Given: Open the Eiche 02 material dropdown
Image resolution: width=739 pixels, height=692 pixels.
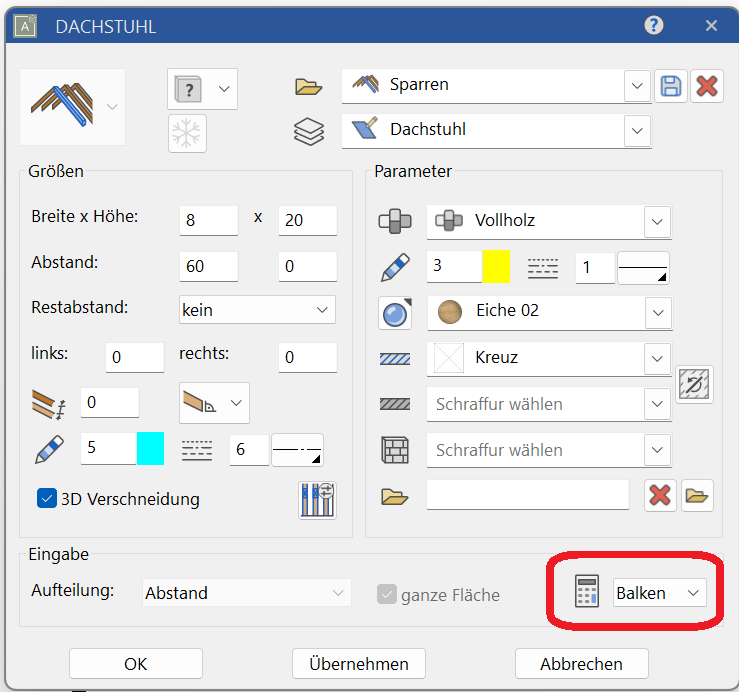Looking at the screenshot, I should (658, 313).
